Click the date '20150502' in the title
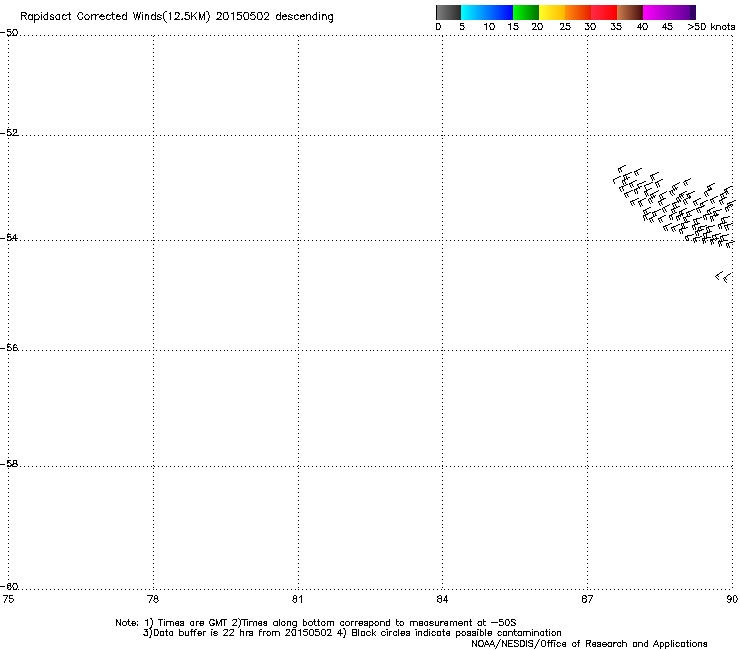The width and height of the screenshot is (740, 650). [x=243, y=17]
